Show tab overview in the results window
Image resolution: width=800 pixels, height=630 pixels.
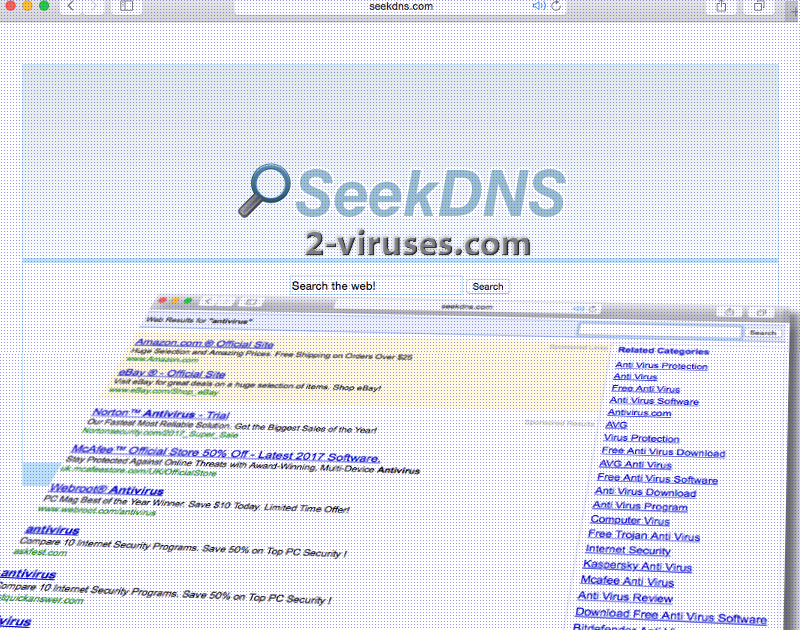pos(761,312)
